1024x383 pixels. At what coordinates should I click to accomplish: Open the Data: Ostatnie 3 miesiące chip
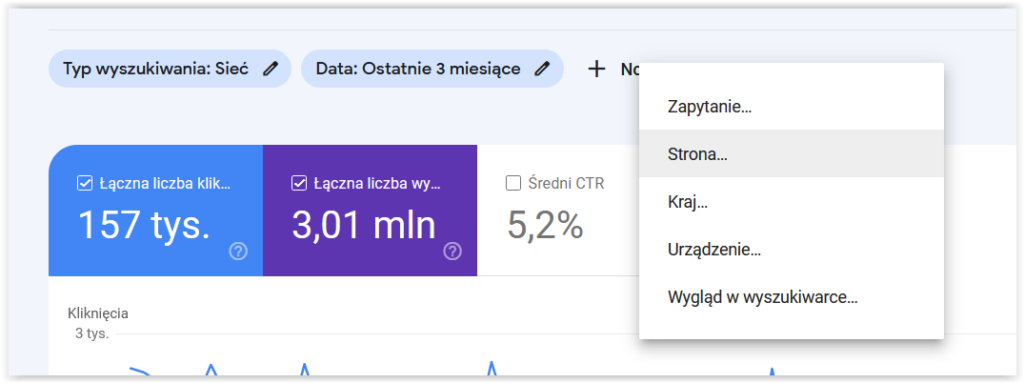tap(432, 69)
